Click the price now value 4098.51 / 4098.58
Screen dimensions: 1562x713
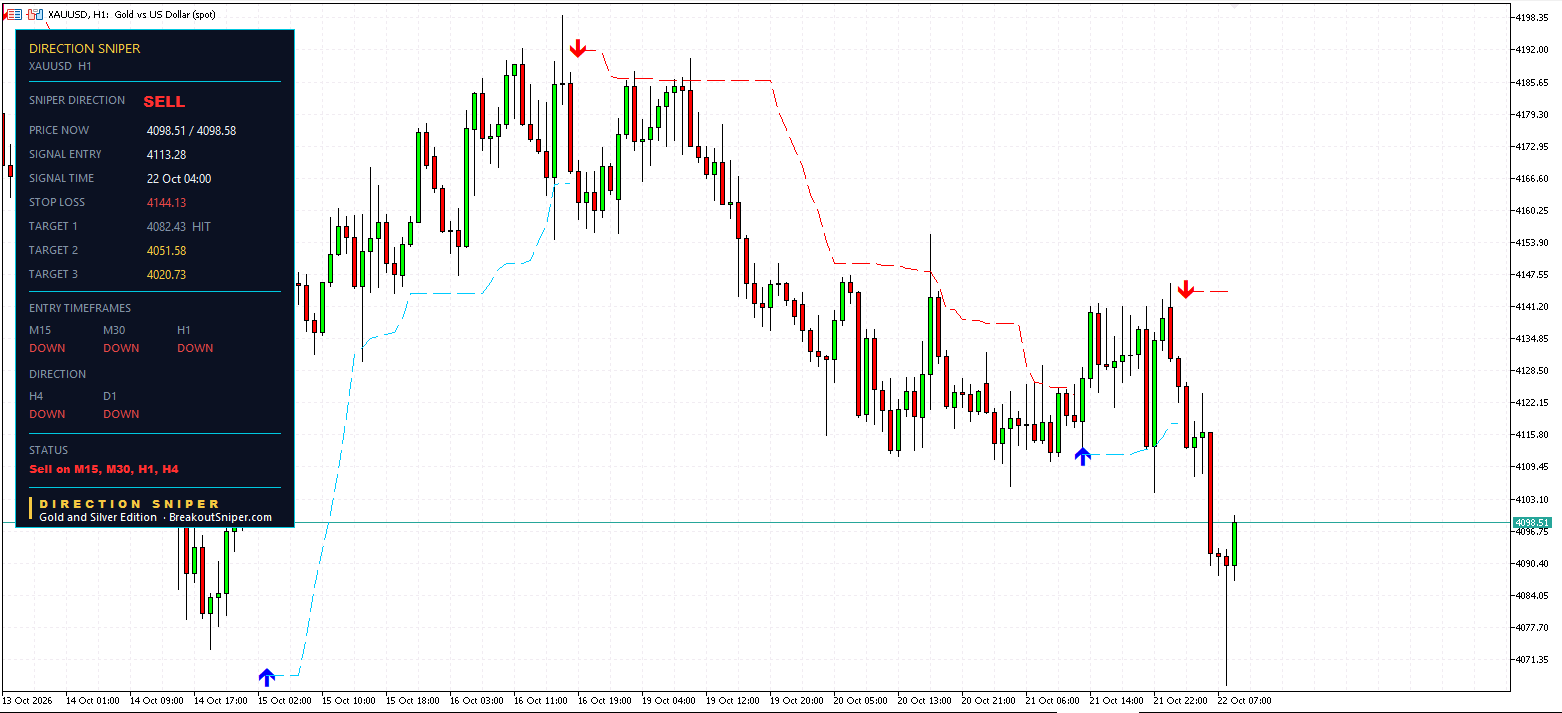[x=191, y=130]
